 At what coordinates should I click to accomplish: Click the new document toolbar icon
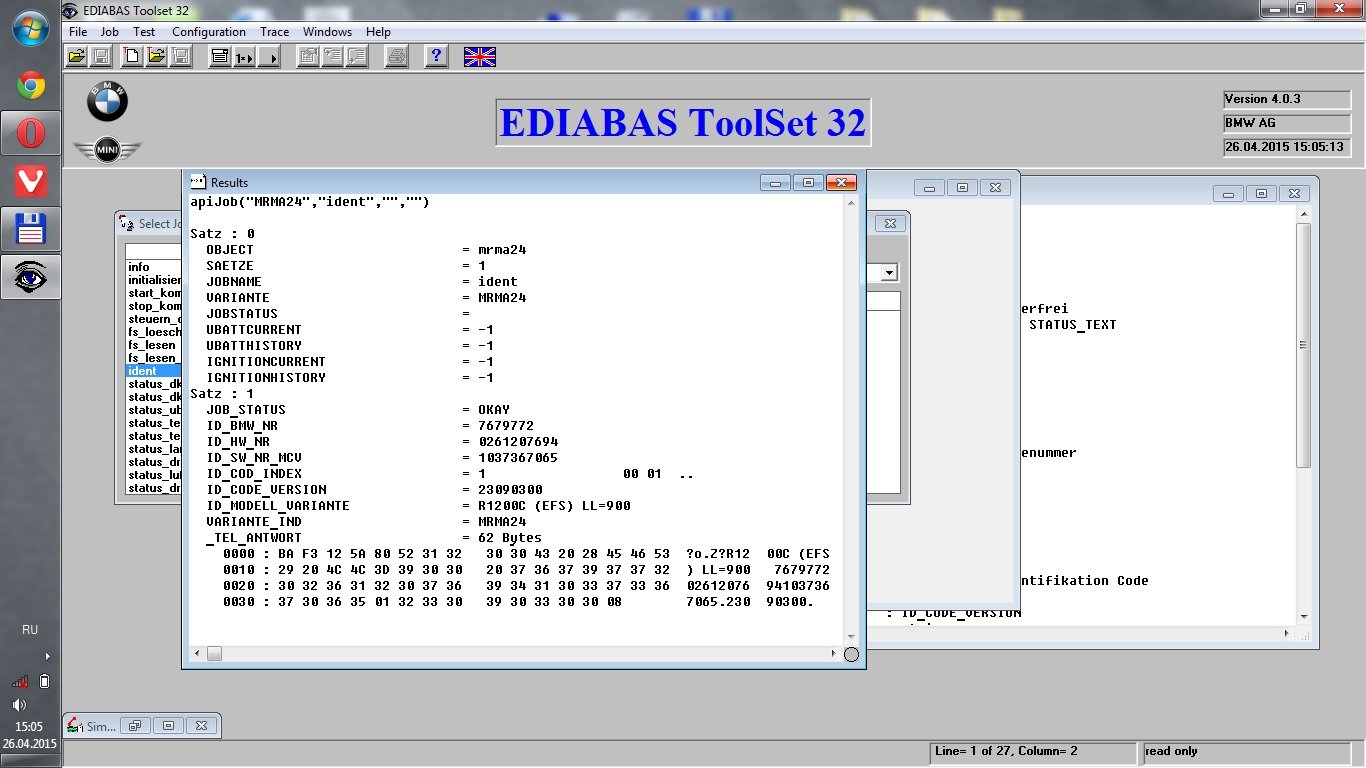(132, 57)
